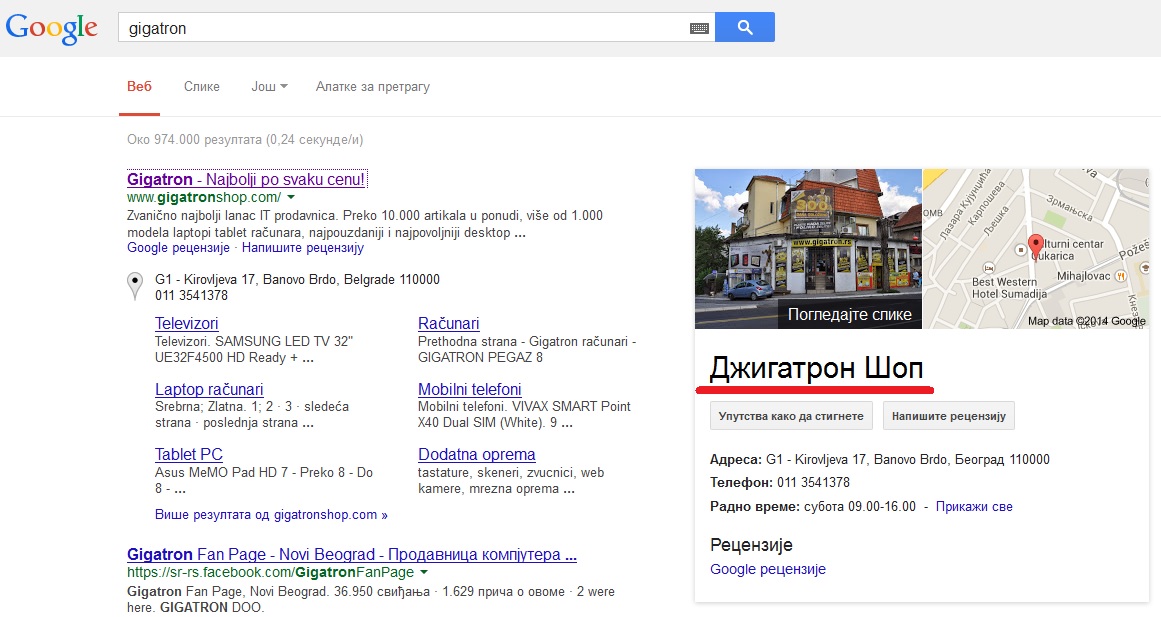Open the Gigatron - Najbolji po svaku cenu result
Viewport: 1161px width, 617px height.
[246, 179]
